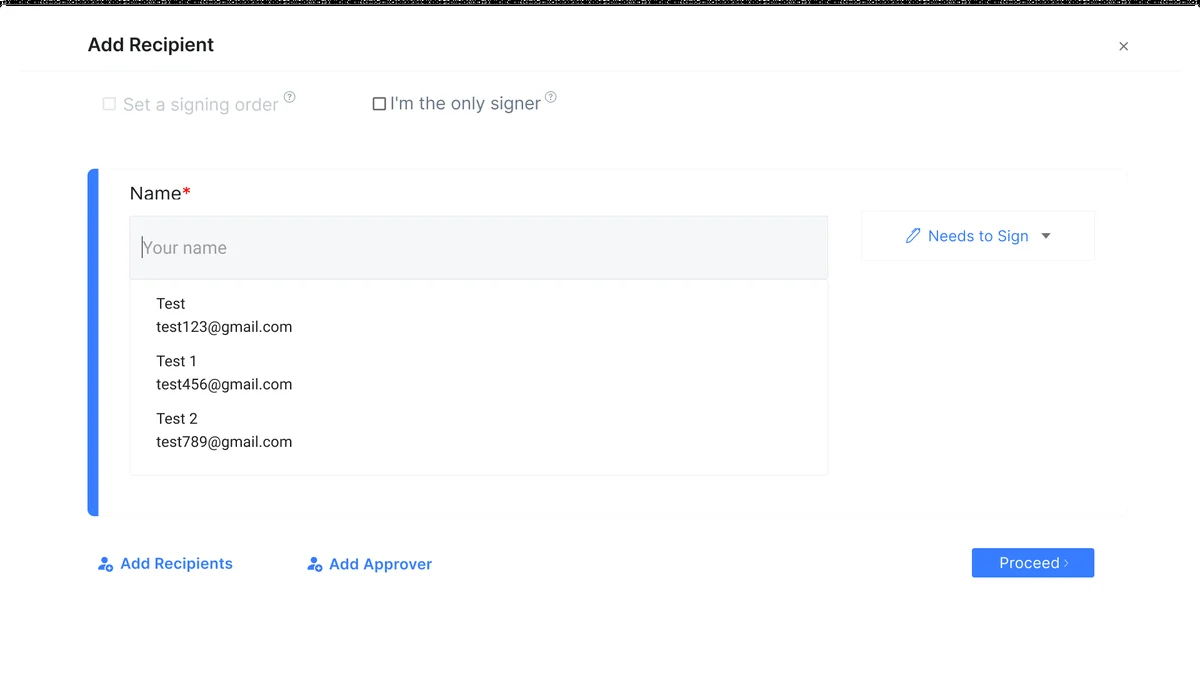Select Test suggestion from the name list

pyautogui.click(x=171, y=304)
